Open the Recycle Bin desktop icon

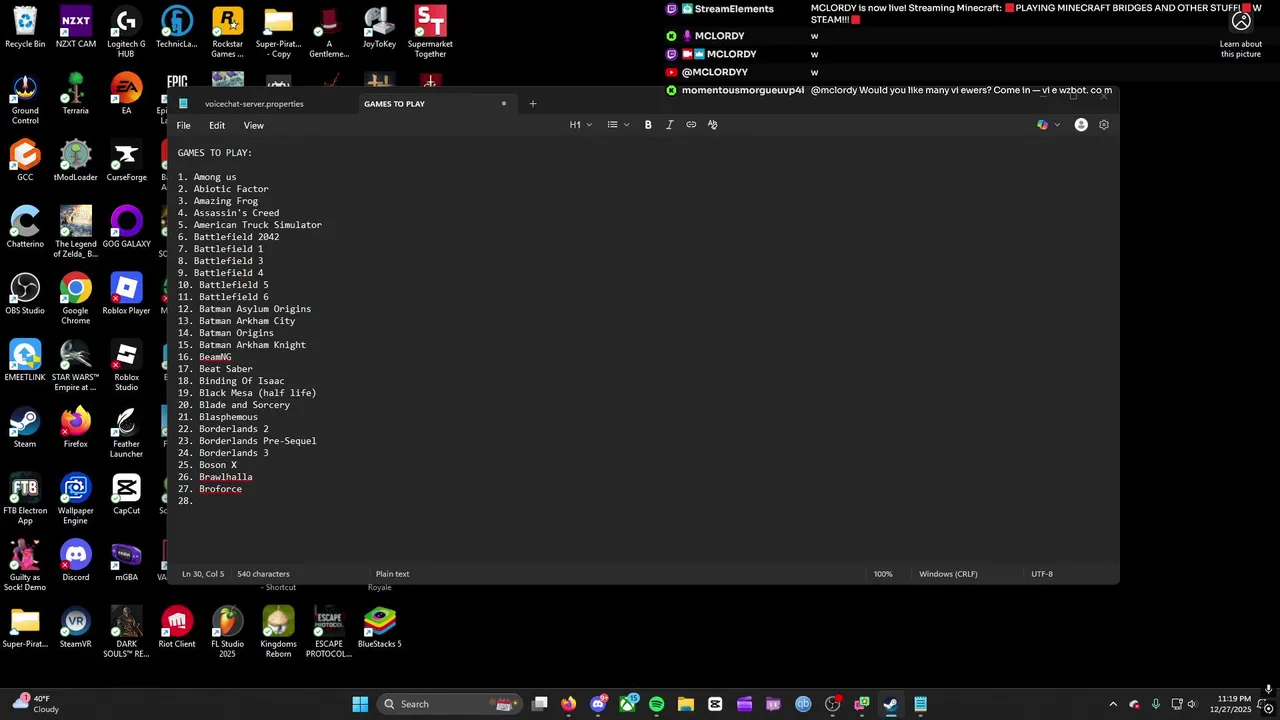point(25,28)
